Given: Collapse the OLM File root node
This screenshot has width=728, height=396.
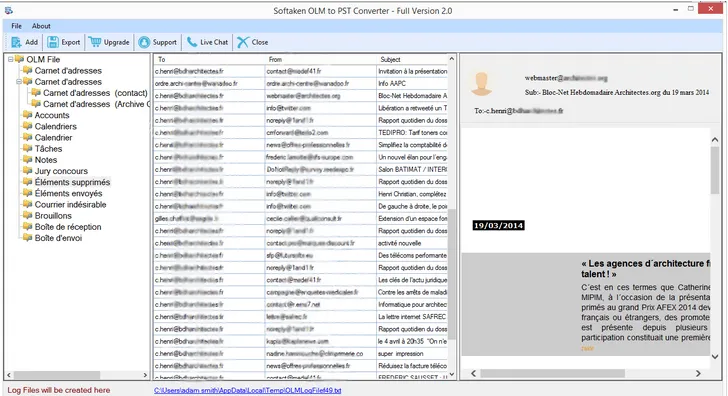Looking at the screenshot, I should (x=10, y=59).
